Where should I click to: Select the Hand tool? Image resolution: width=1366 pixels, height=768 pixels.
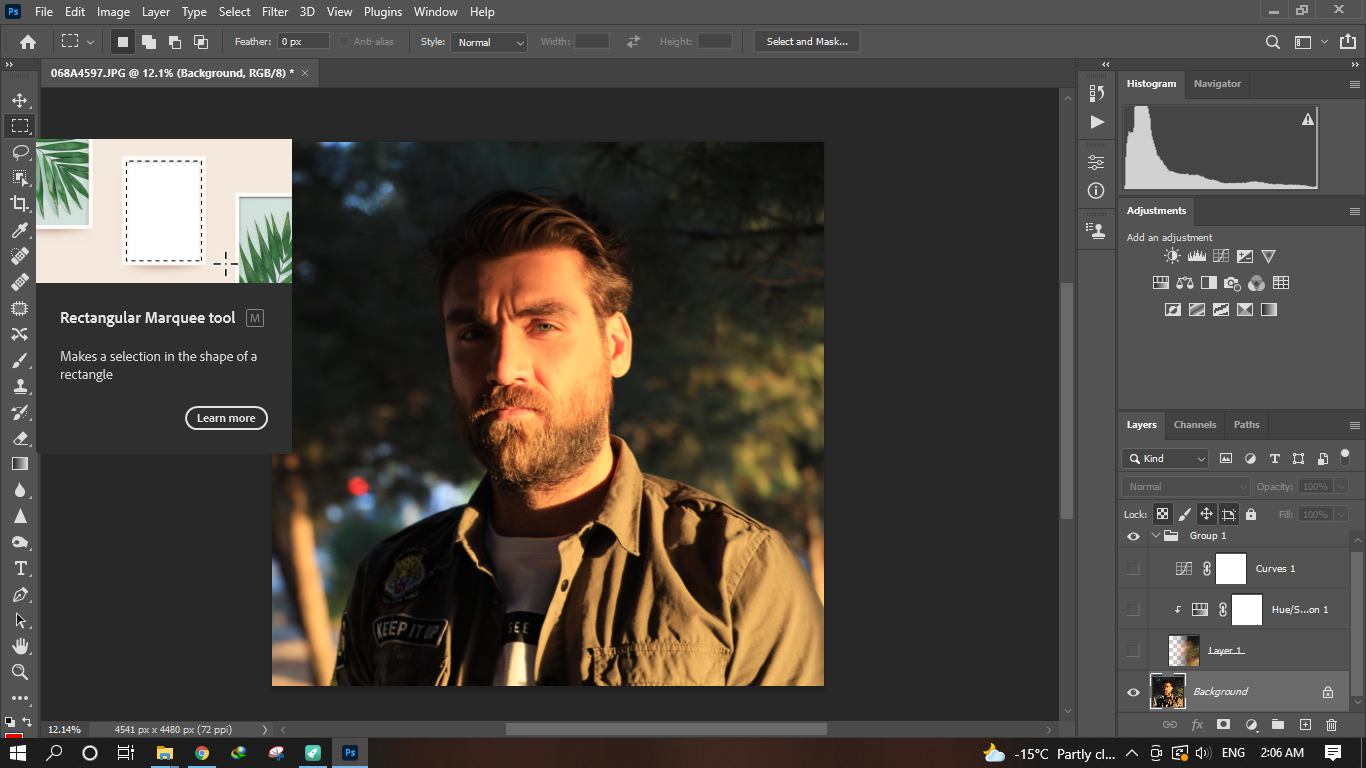(19, 646)
